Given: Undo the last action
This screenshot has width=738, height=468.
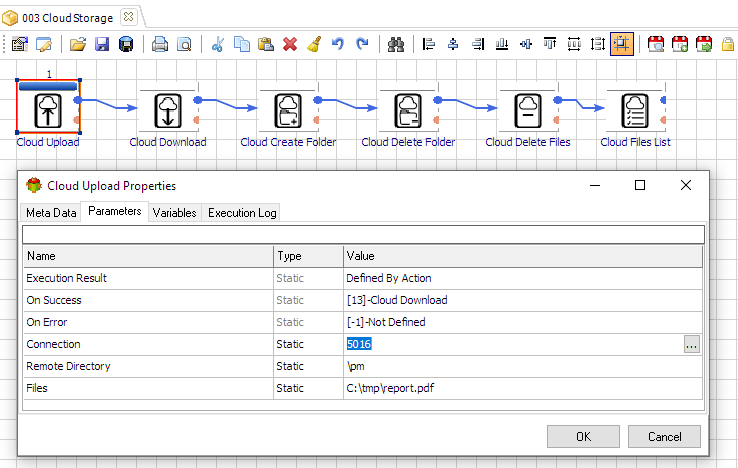Looking at the screenshot, I should [x=337, y=44].
